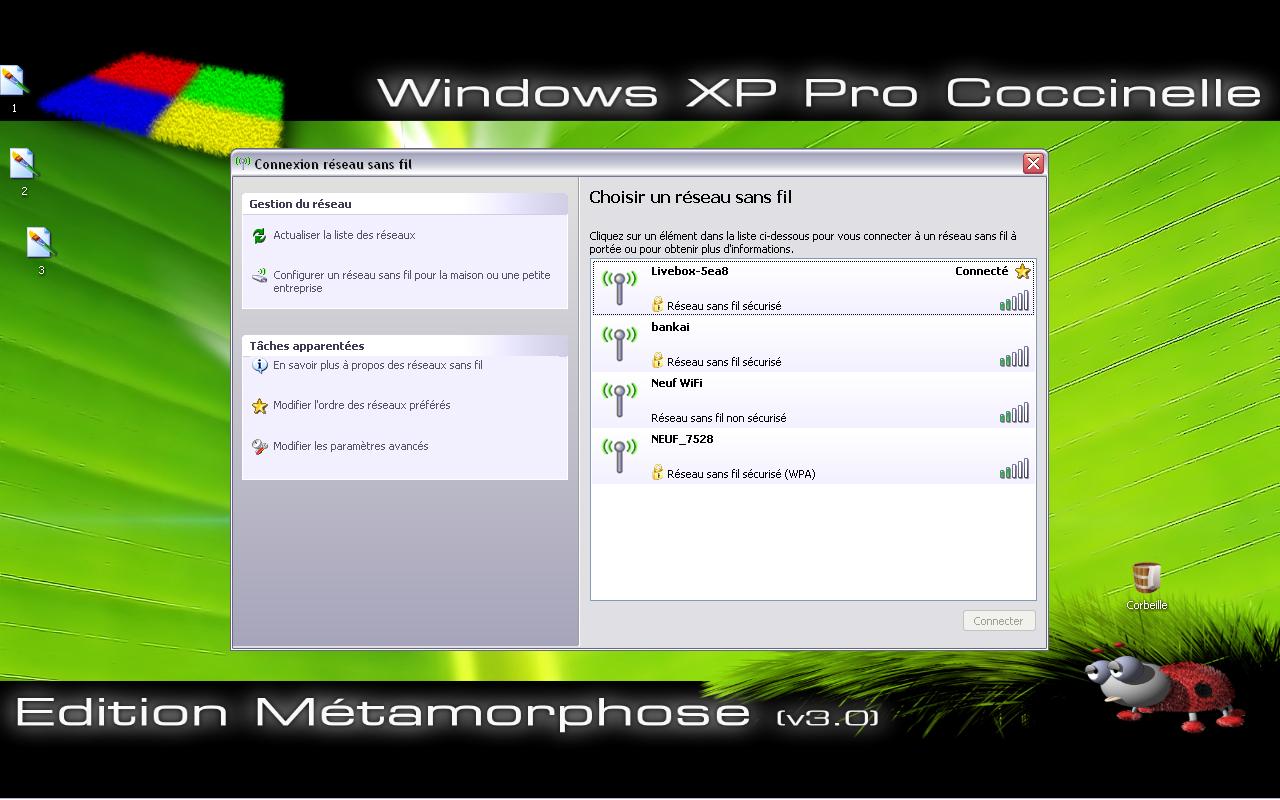Select the Neuf WiFi network name
The height and width of the screenshot is (800, 1280).
(x=677, y=383)
